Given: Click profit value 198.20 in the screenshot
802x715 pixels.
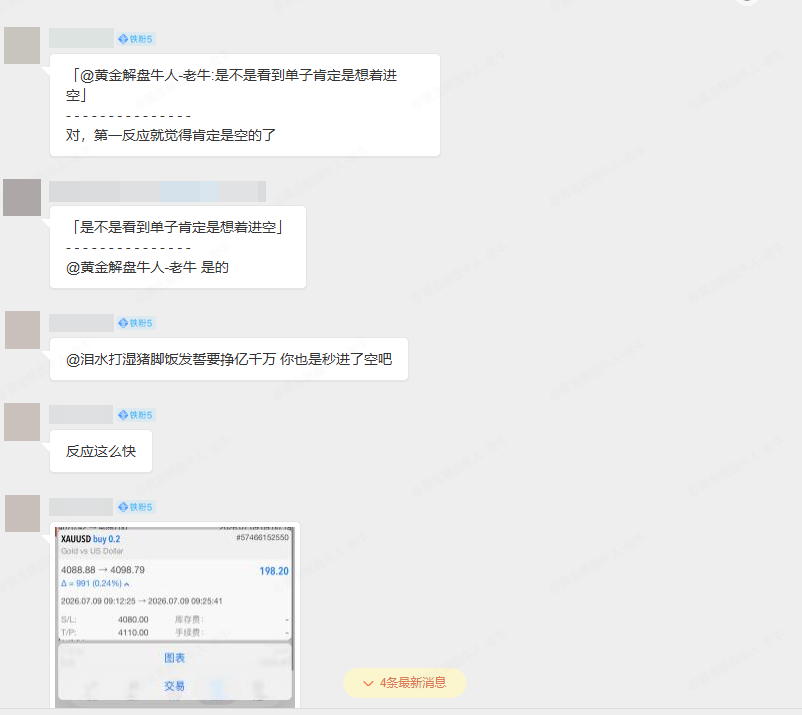Looking at the screenshot, I should [x=274, y=571].
